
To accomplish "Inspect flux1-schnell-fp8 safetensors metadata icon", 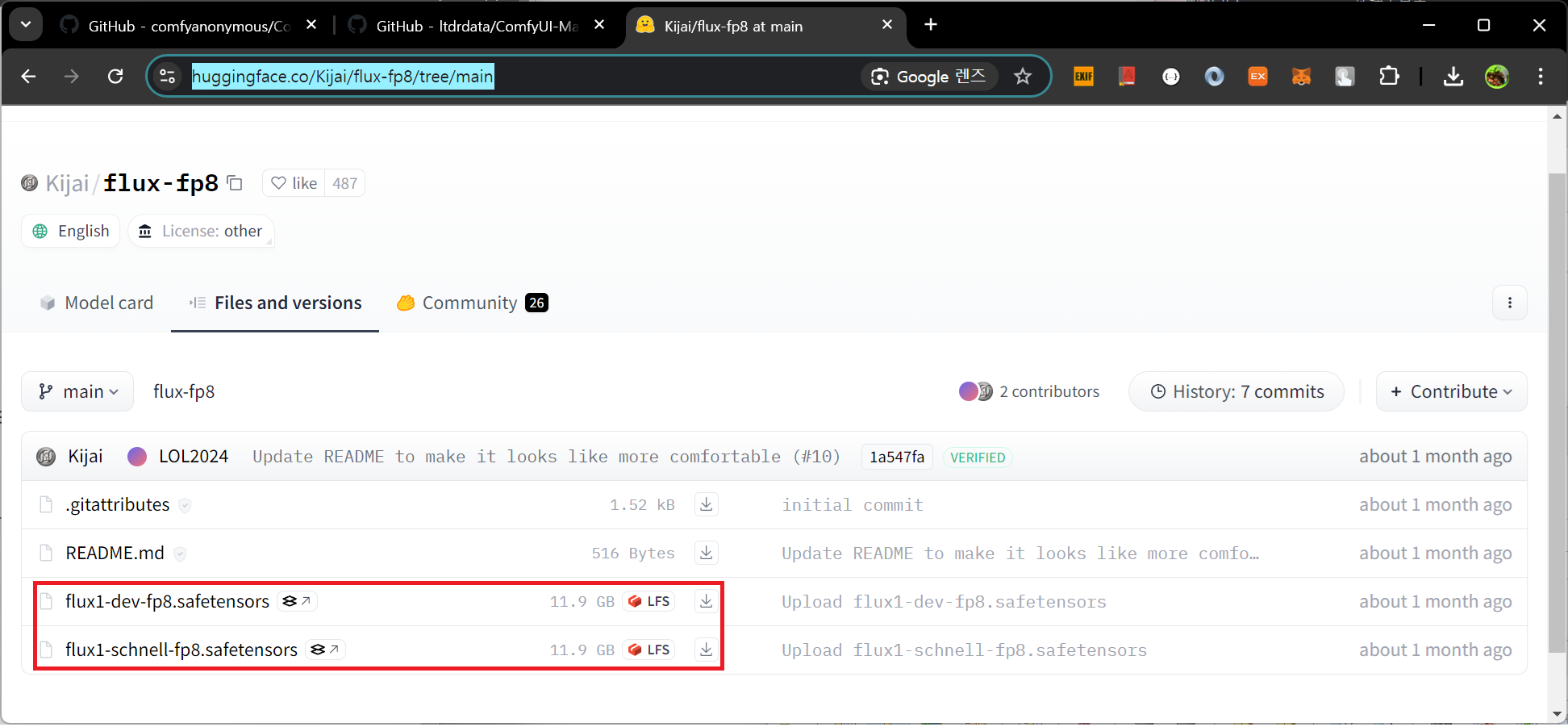I will pos(326,650).
